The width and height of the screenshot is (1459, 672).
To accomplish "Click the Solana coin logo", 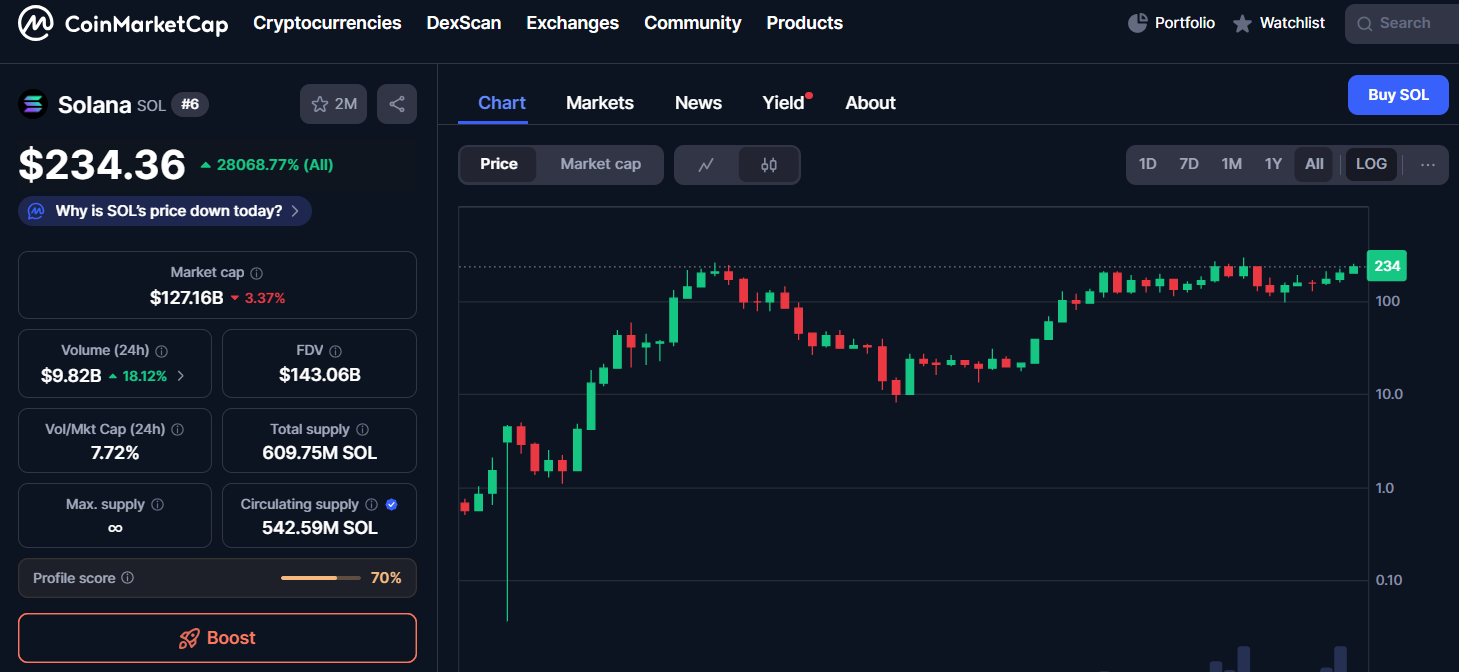I will tap(33, 103).
